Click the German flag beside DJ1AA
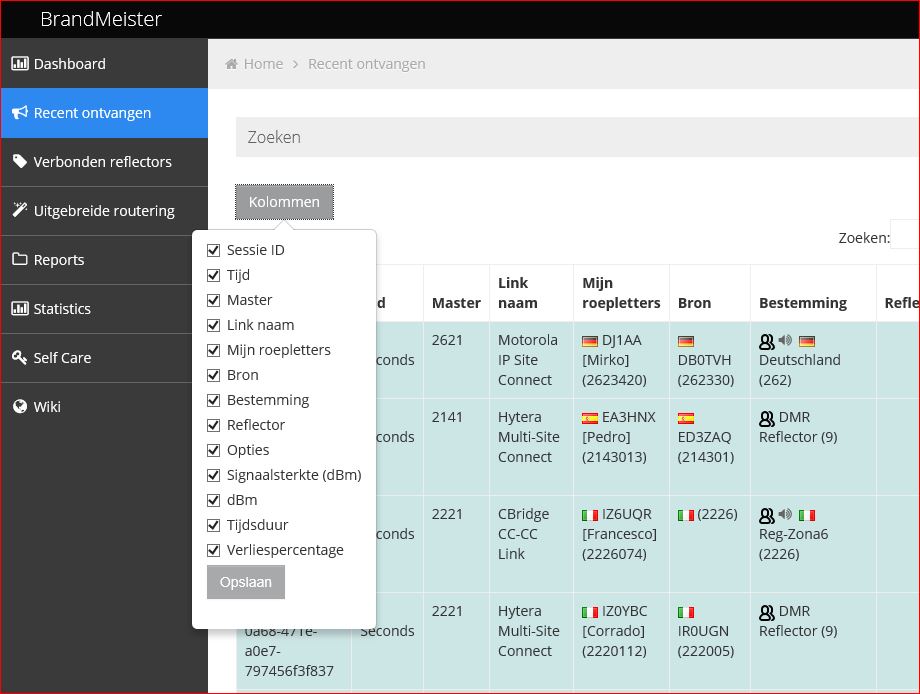The image size is (920, 694). tap(590, 341)
